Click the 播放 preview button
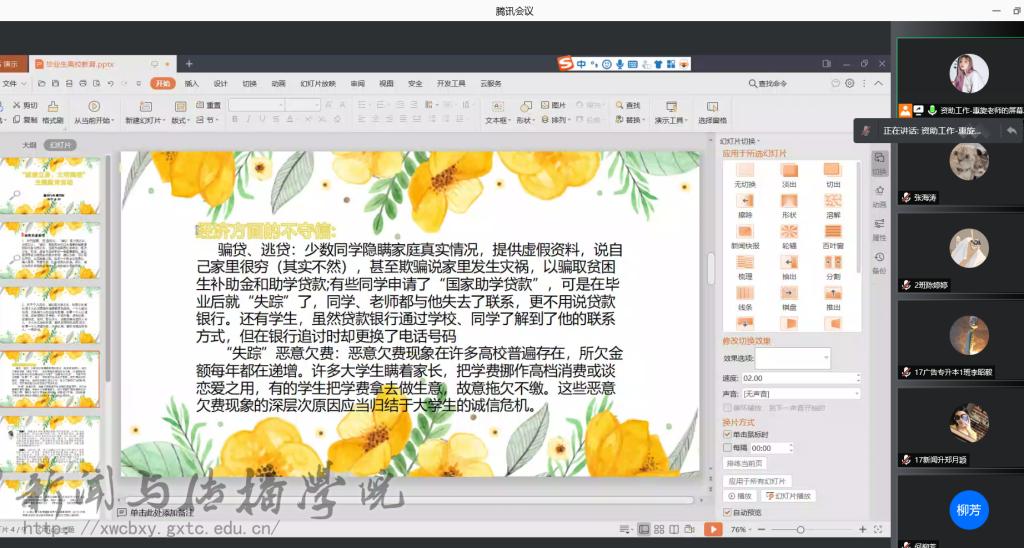 coord(739,496)
